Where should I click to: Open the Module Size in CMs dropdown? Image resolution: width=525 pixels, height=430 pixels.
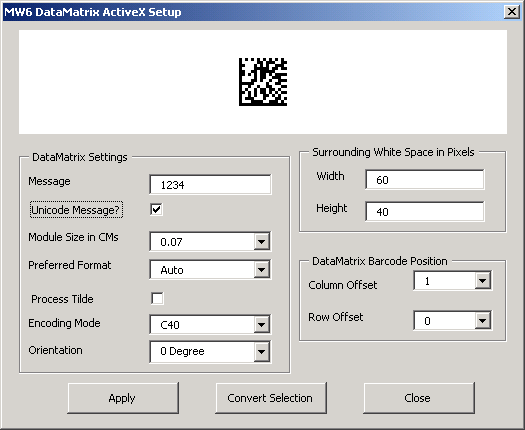tap(262, 241)
